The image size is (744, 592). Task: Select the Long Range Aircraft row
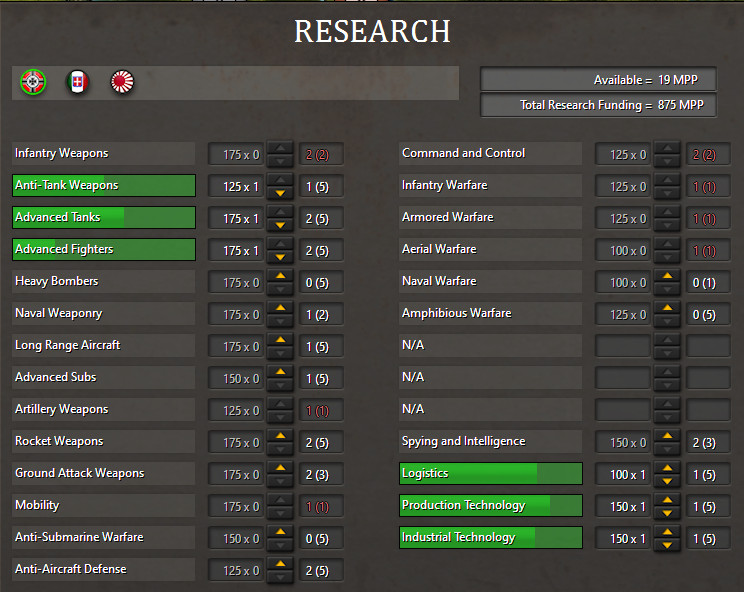[104, 345]
